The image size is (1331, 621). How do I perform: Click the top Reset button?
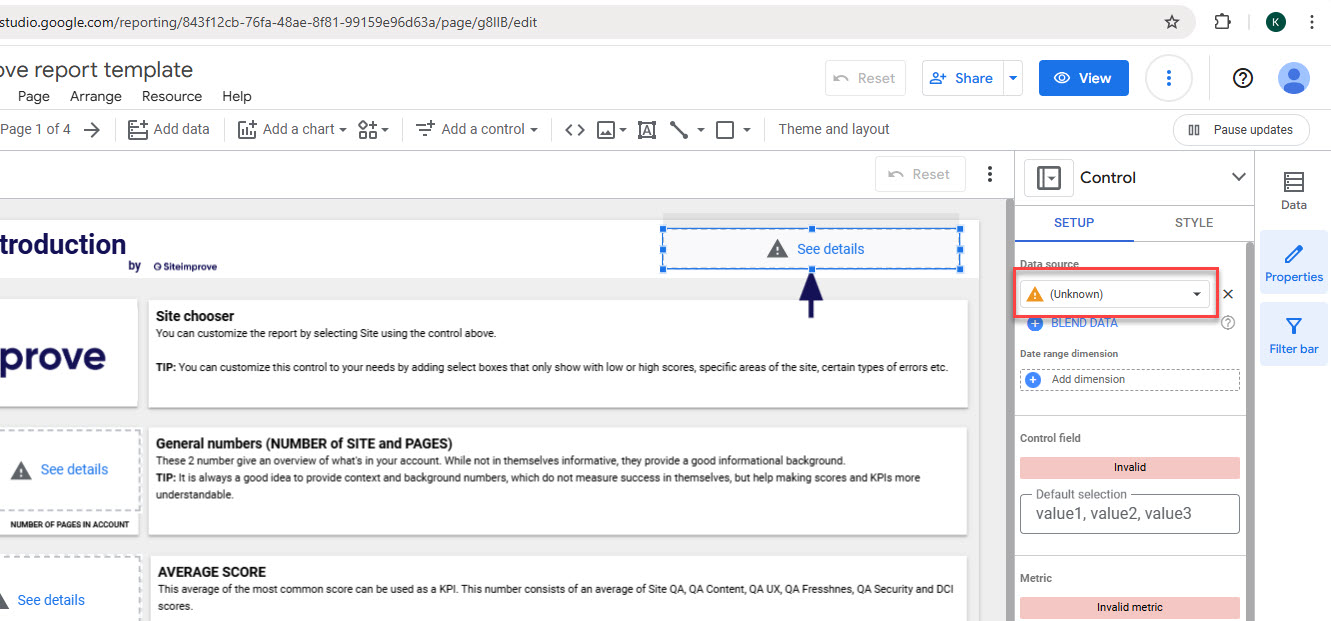point(865,78)
